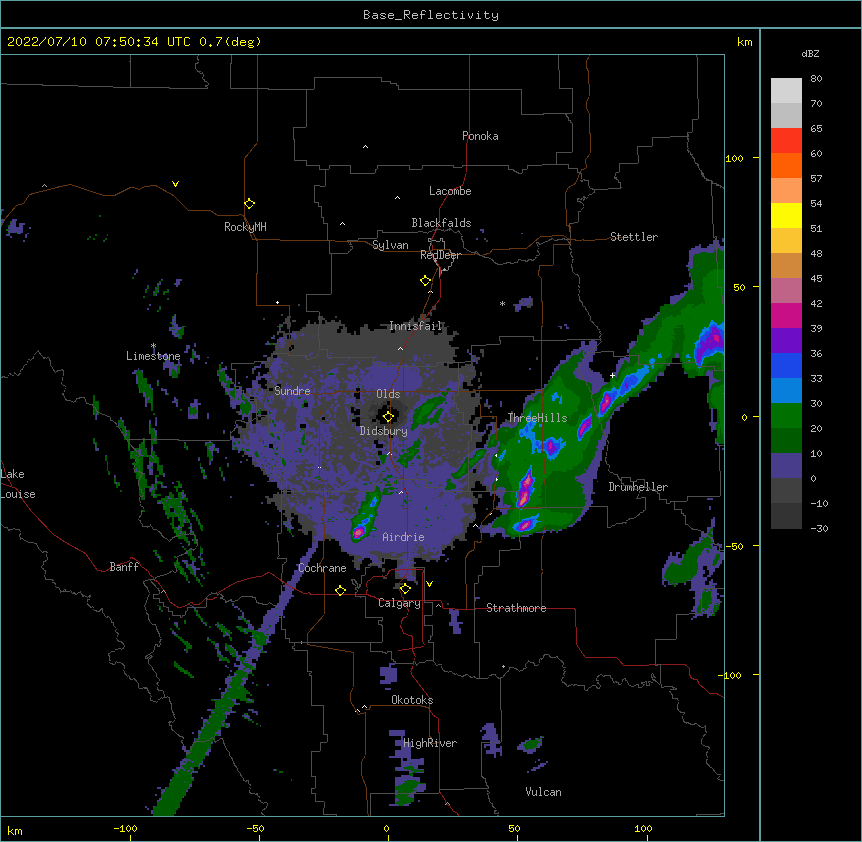
Task: Select the Innisfail city label
Action: click(416, 326)
